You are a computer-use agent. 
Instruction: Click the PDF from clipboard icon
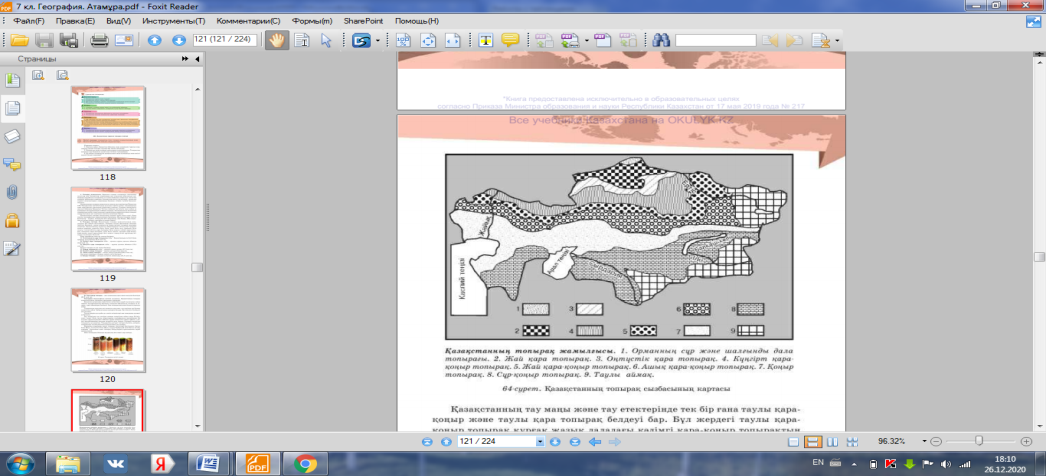627,40
